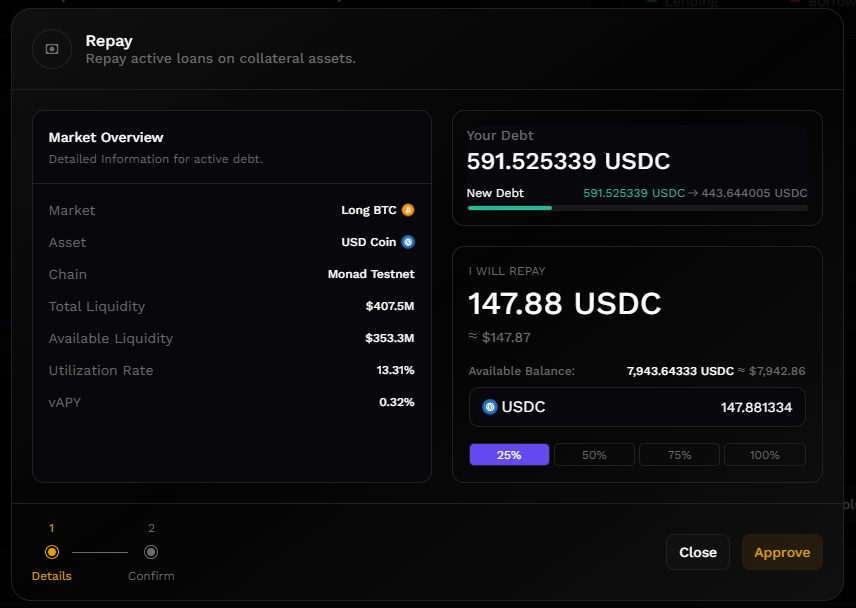Image resolution: width=856 pixels, height=608 pixels.
Task: Click the USDC token icon in input field
Action: pyautogui.click(x=490, y=407)
